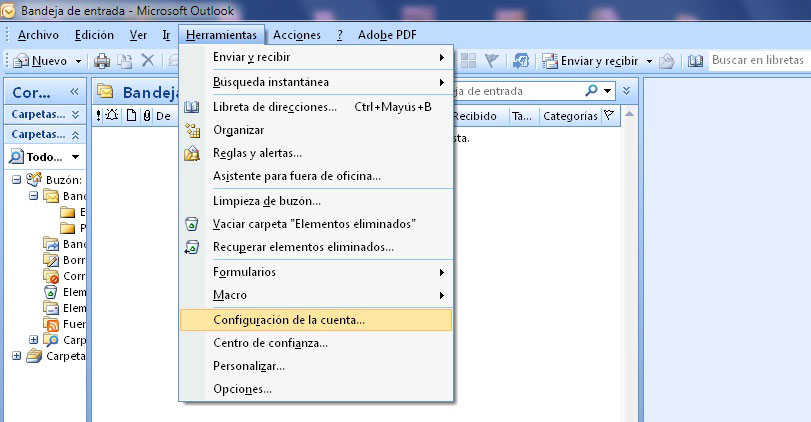
Task: Open the Macro submenu
Action: pos(316,295)
